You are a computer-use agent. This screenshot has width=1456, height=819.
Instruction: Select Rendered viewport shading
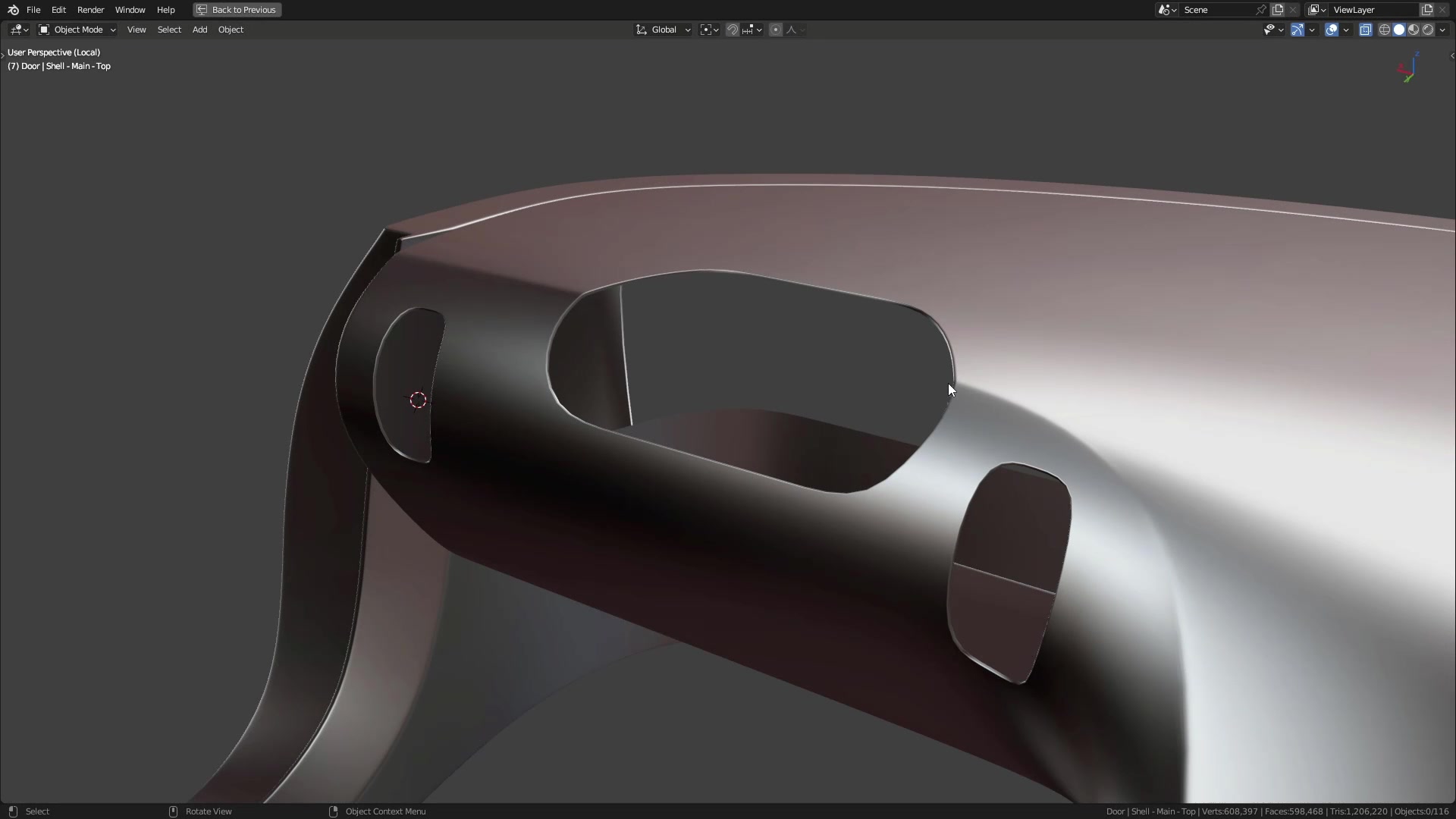coord(1428,30)
